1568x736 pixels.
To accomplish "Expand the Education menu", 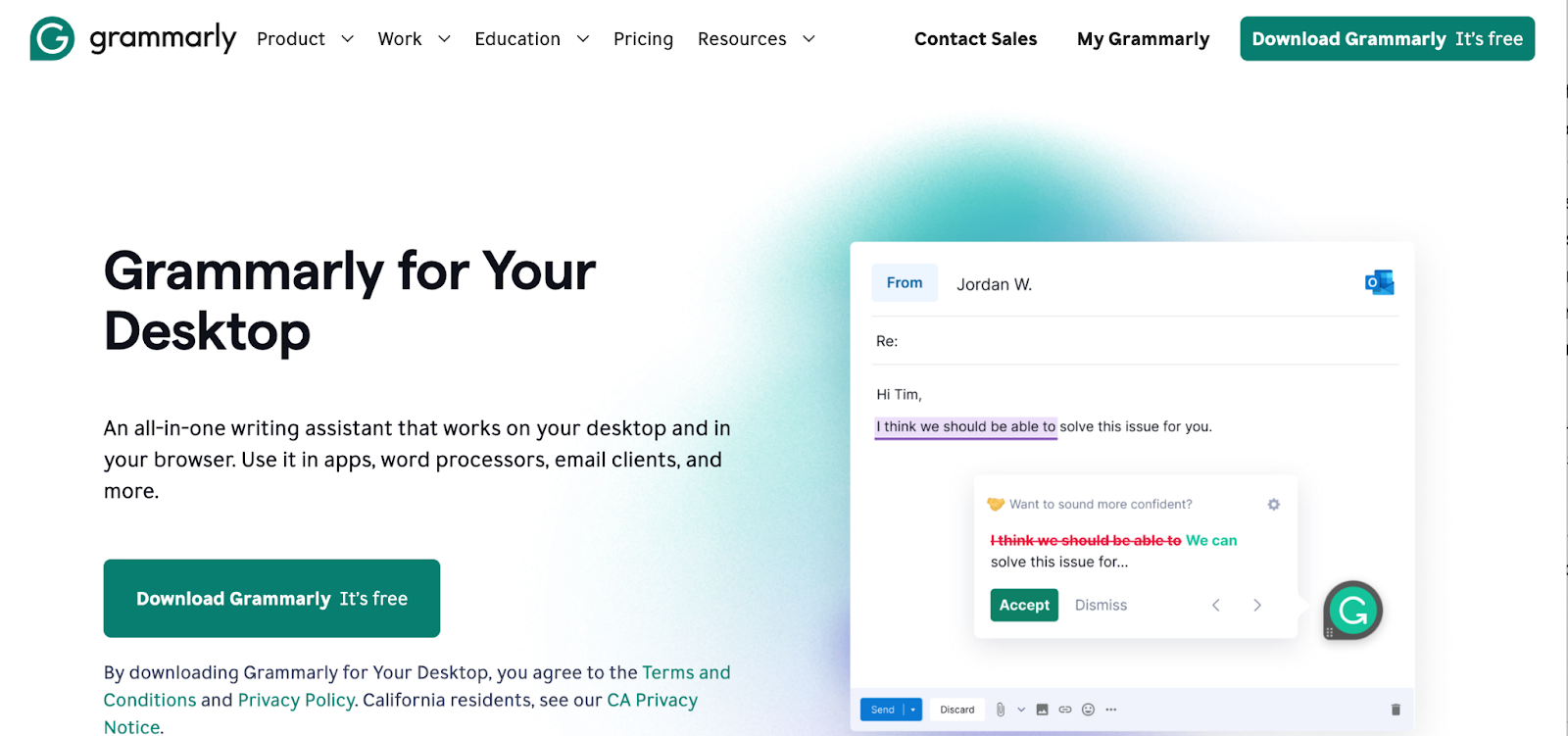I will coord(532,39).
